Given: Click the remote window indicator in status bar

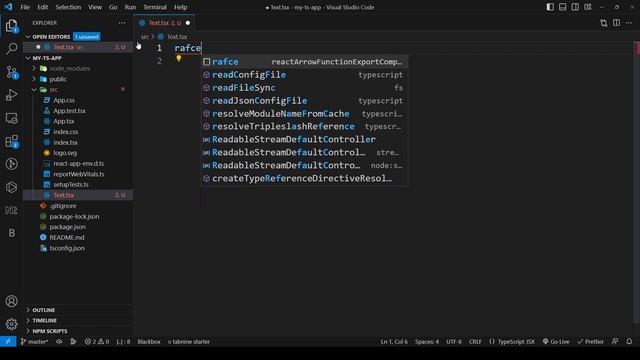Looking at the screenshot, I should [8, 342].
